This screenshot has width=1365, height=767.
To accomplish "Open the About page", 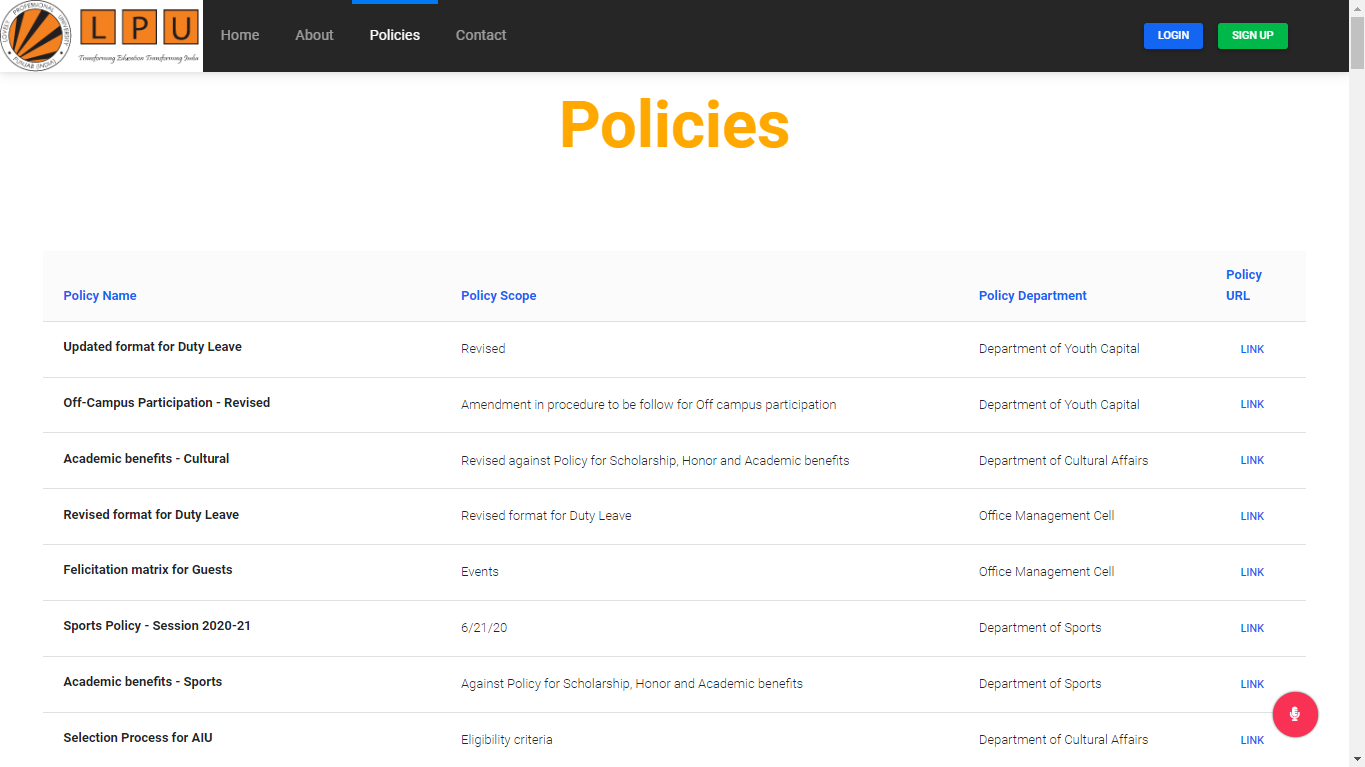I will (314, 35).
